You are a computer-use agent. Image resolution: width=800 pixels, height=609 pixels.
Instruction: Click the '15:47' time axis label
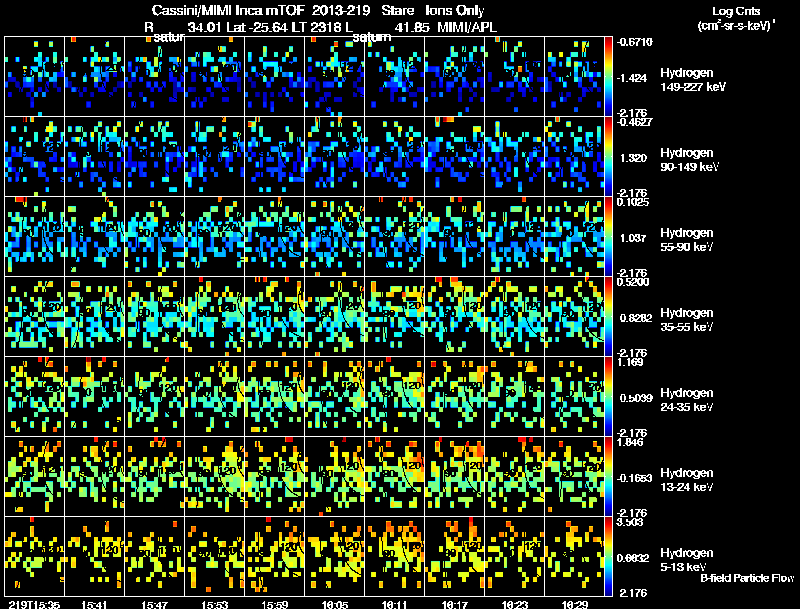coord(154,604)
